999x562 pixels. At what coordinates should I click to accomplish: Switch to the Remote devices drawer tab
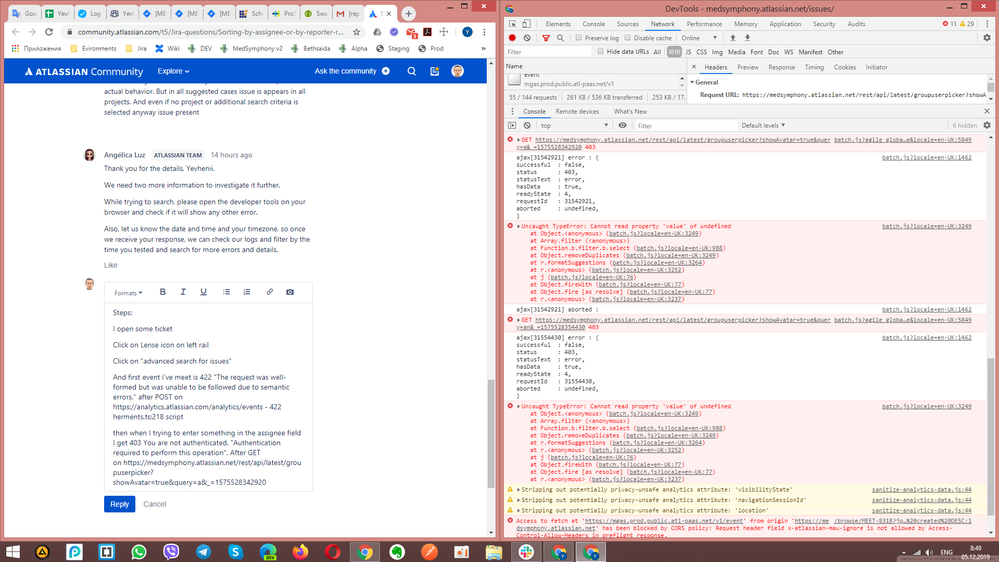[x=577, y=112]
